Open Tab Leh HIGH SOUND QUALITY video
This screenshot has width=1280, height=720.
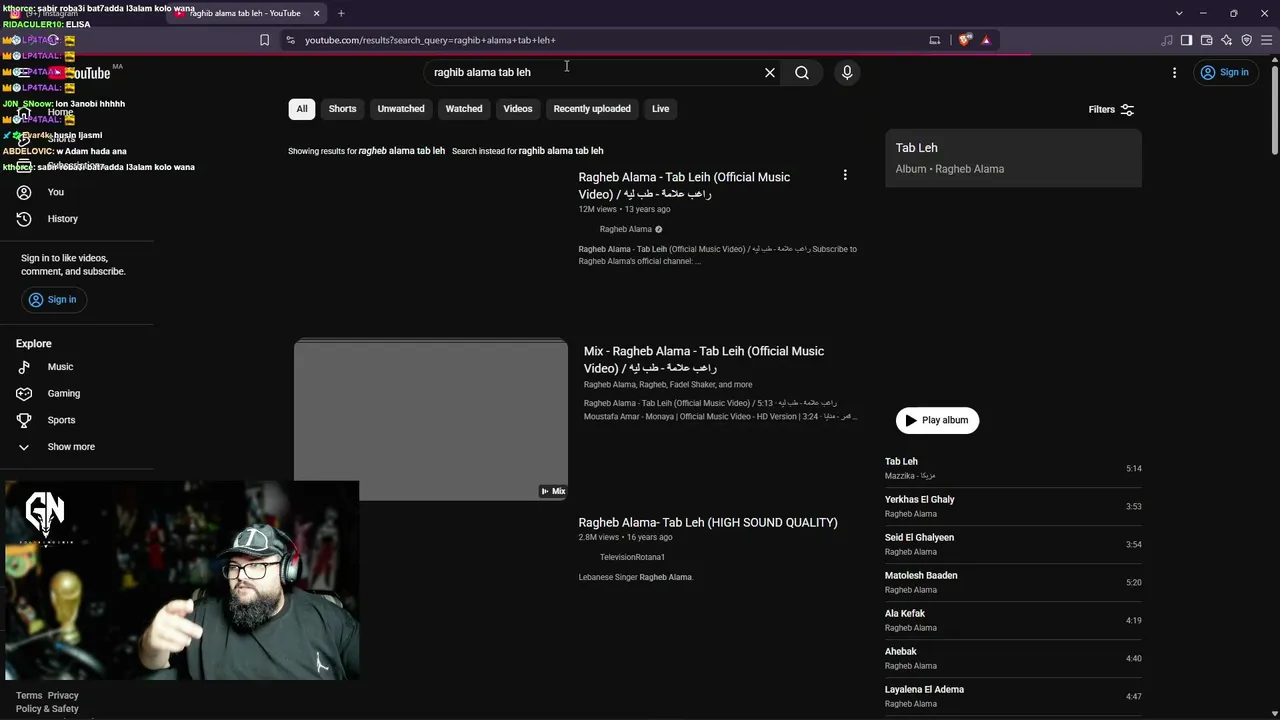point(708,522)
